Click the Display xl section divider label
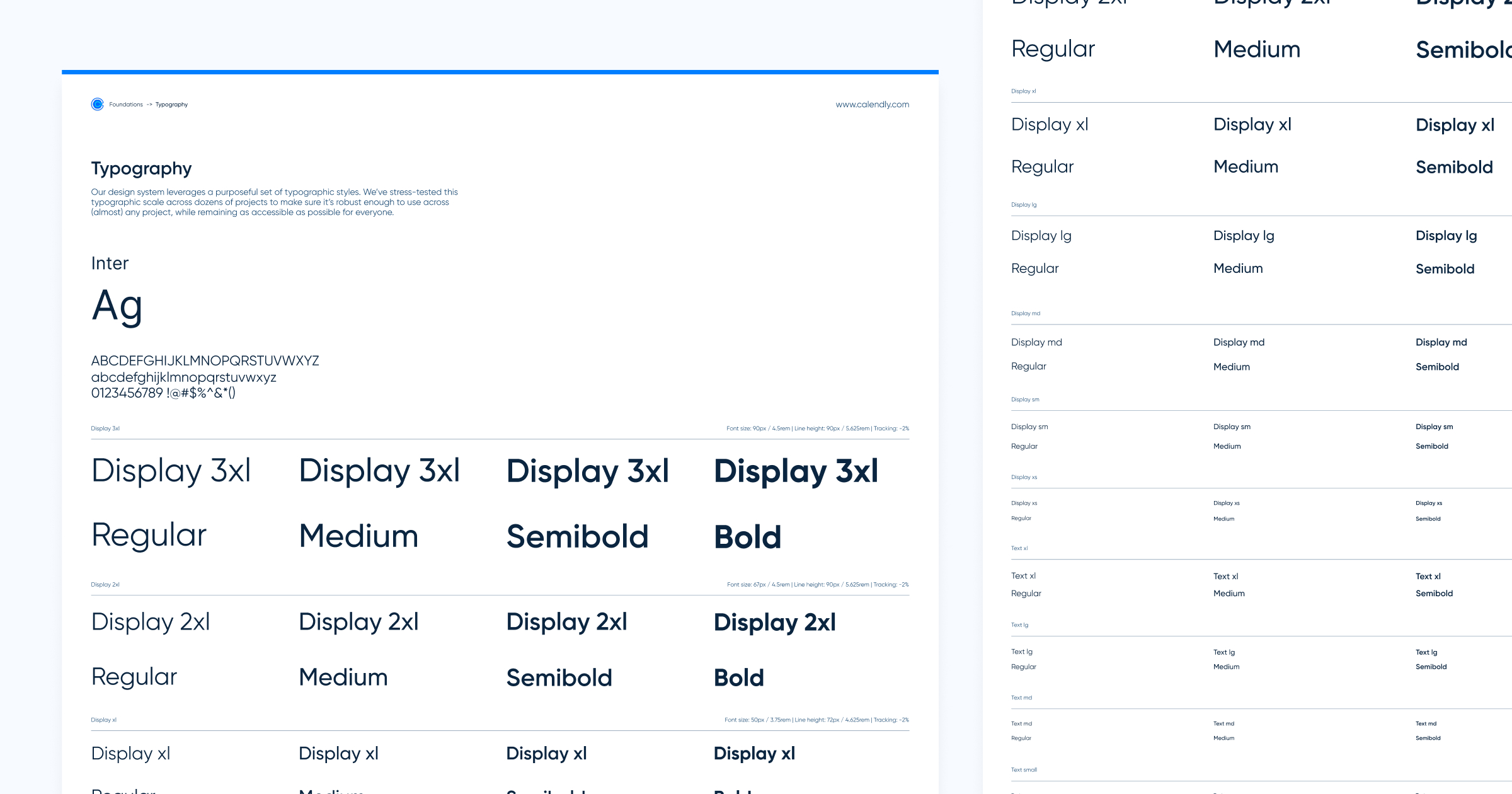1512x794 pixels. [x=103, y=719]
